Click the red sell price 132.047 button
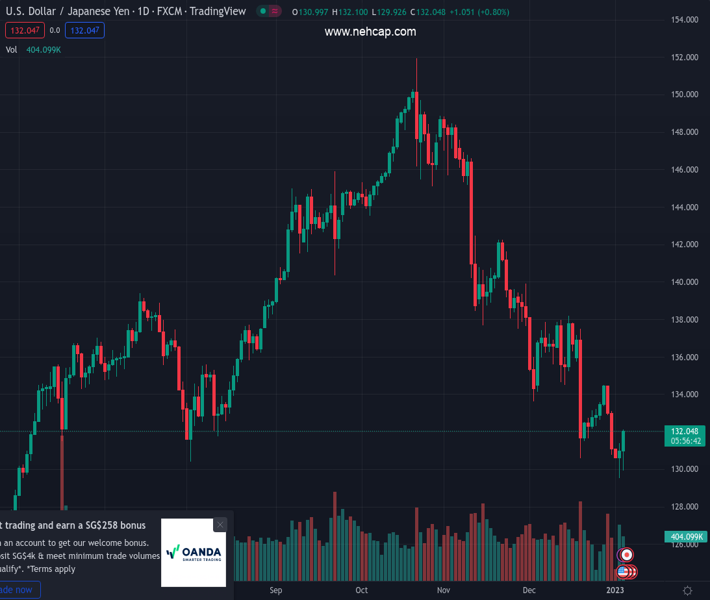The image size is (710, 600). coord(25,30)
